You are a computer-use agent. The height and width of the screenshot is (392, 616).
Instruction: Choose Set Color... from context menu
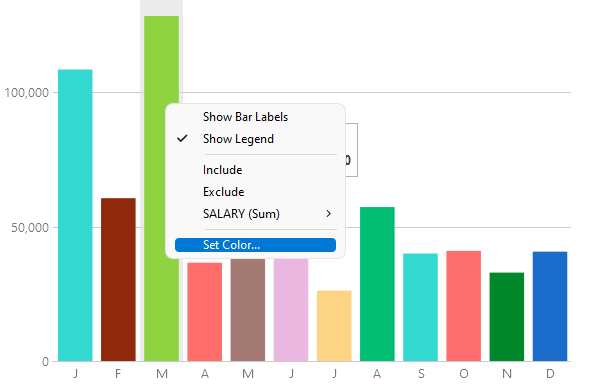(x=255, y=245)
